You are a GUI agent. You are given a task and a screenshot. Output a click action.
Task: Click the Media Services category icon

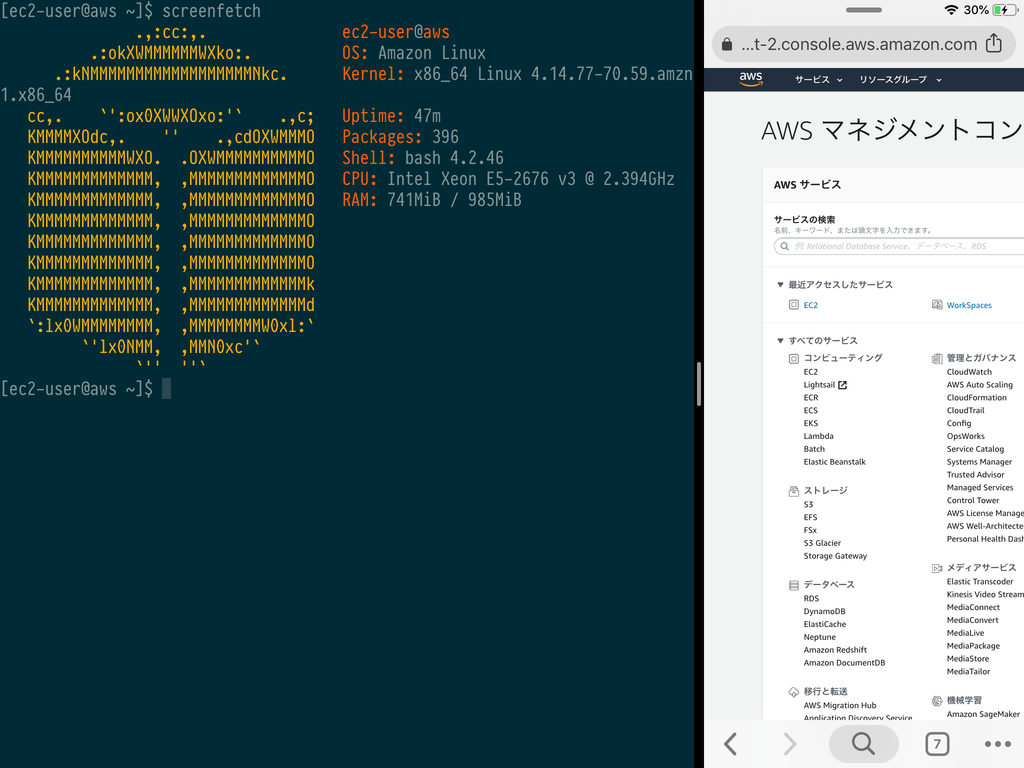coord(937,568)
